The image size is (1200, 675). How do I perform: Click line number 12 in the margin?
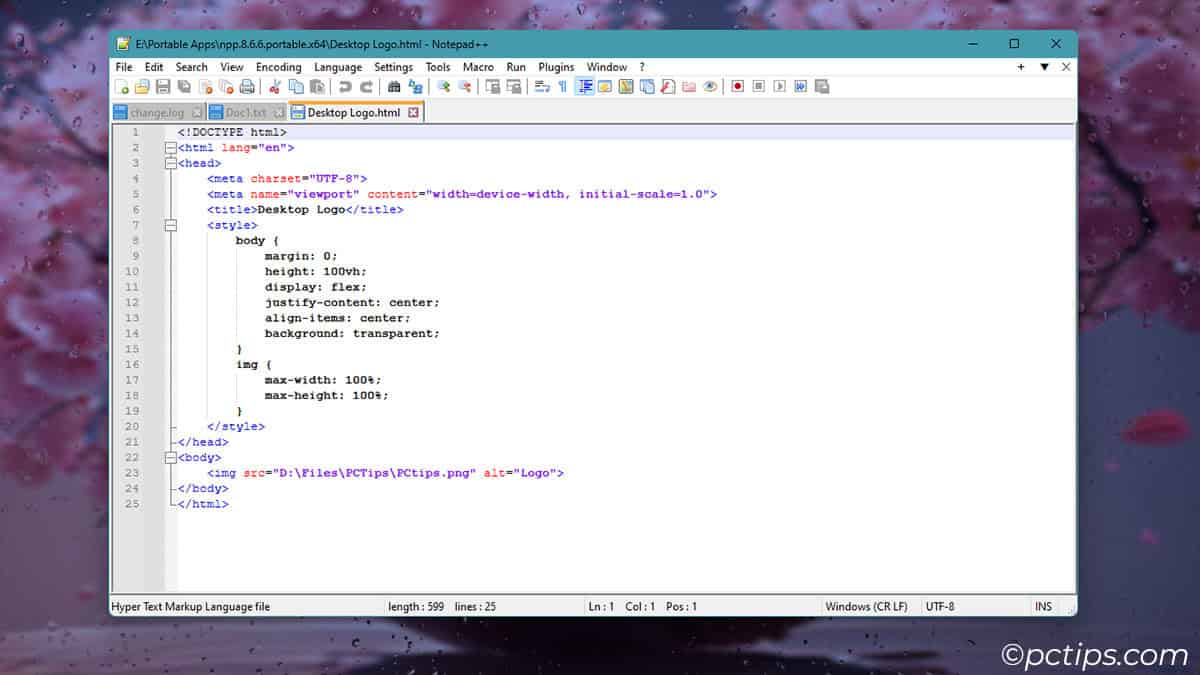pos(134,302)
